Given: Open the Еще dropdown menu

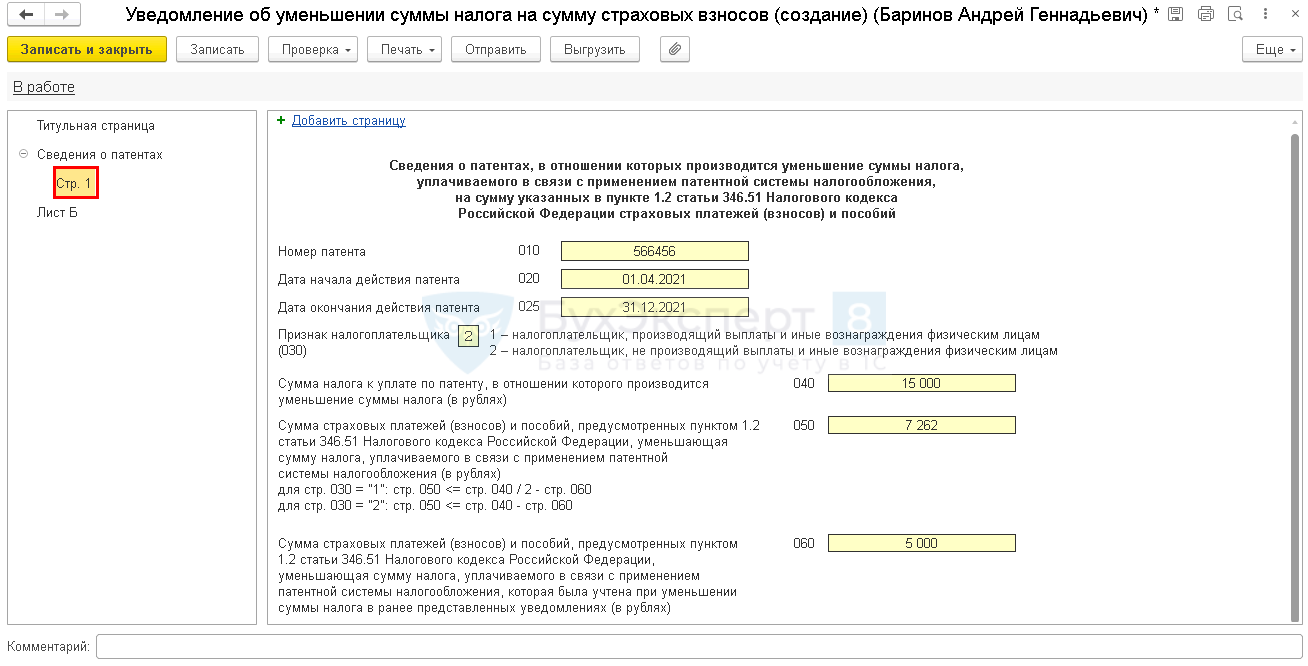Looking at the screenshot, I should (x=1272, y=49).
